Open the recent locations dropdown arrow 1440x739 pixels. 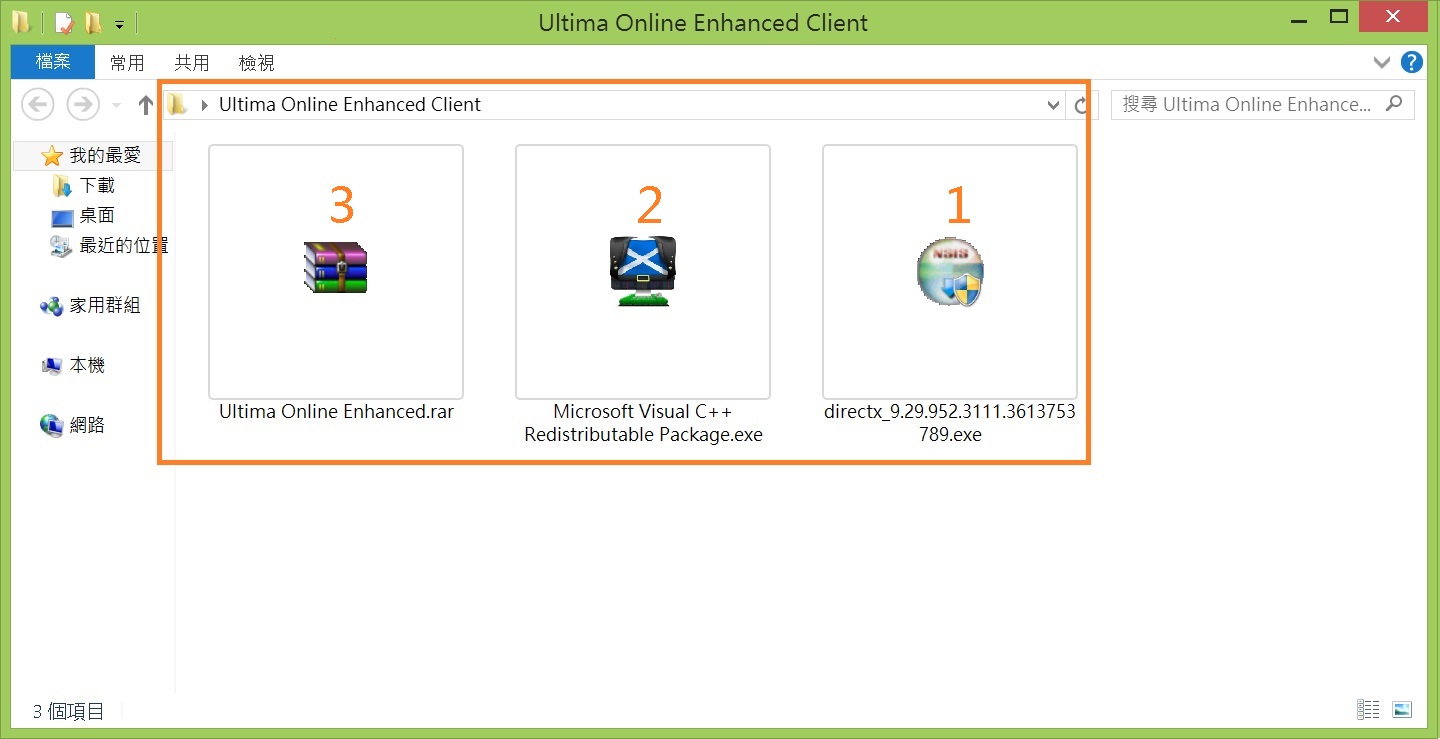116,105
